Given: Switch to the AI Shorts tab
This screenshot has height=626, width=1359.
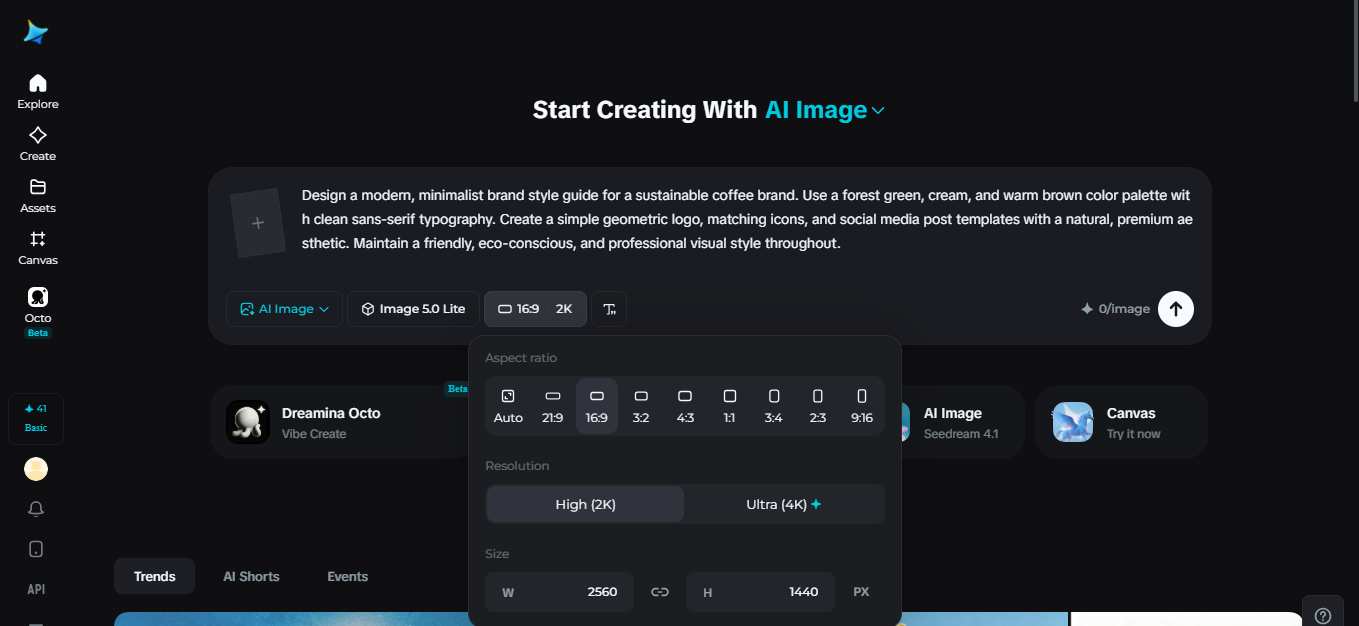Looking at the screenshot, I should 251,577.
